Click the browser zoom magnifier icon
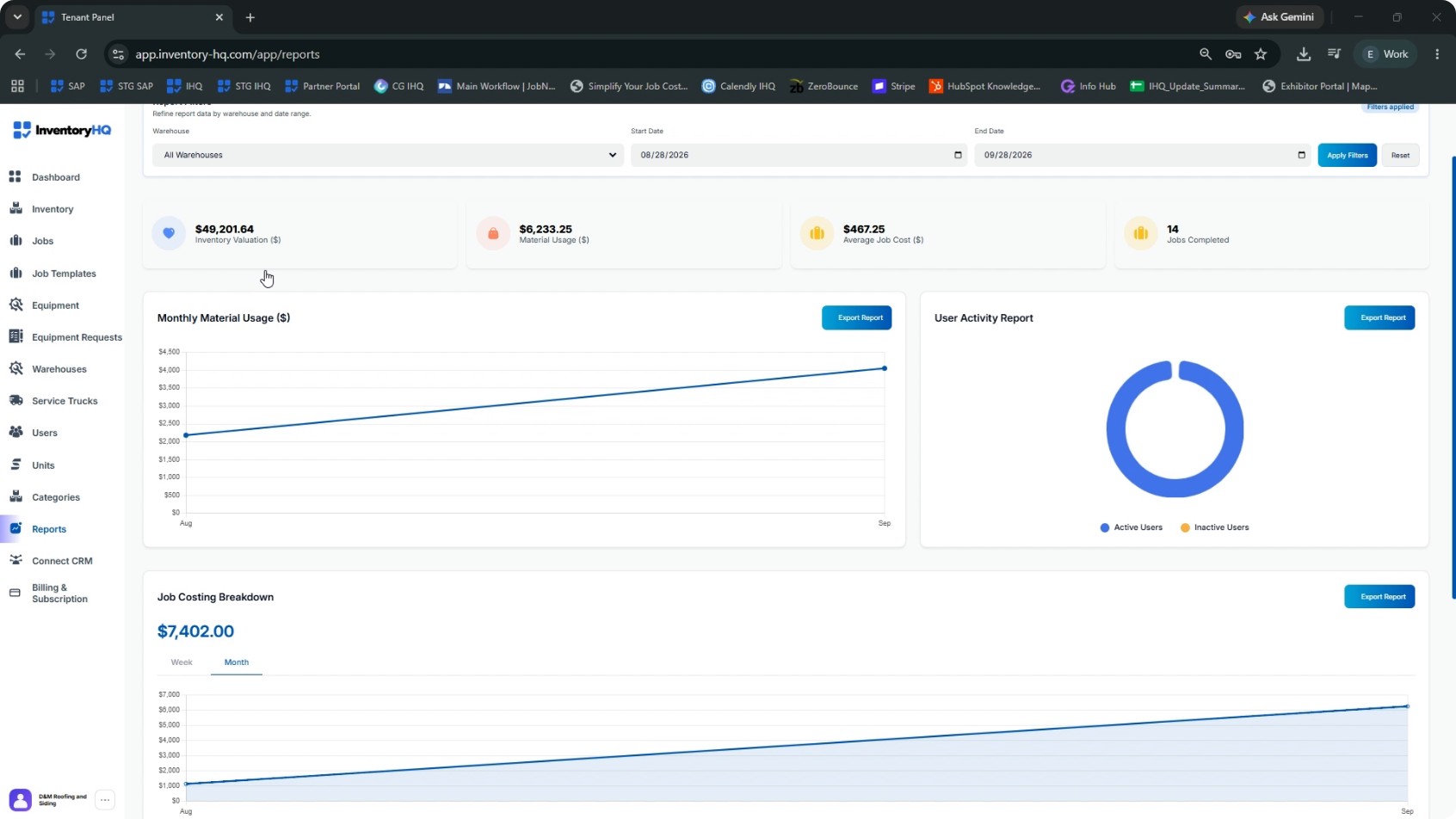Image resolution: width=1456 pixels, height=819 pixels. click(x=1206, y=53)
